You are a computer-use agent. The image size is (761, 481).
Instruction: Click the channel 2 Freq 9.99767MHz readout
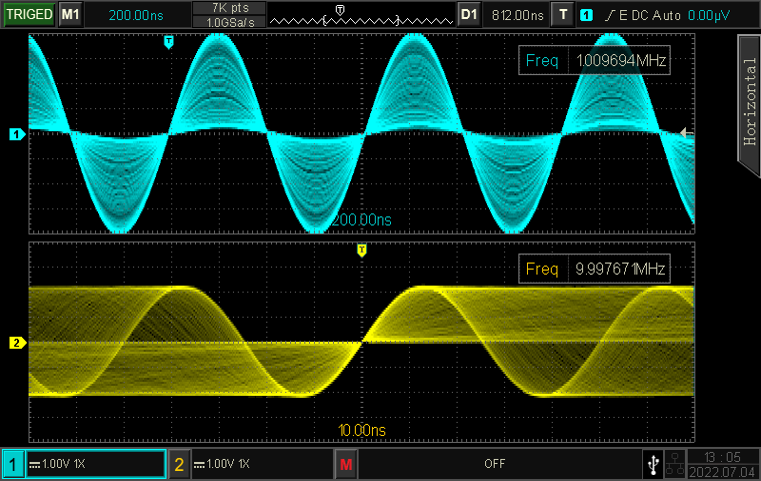(595, 270)
